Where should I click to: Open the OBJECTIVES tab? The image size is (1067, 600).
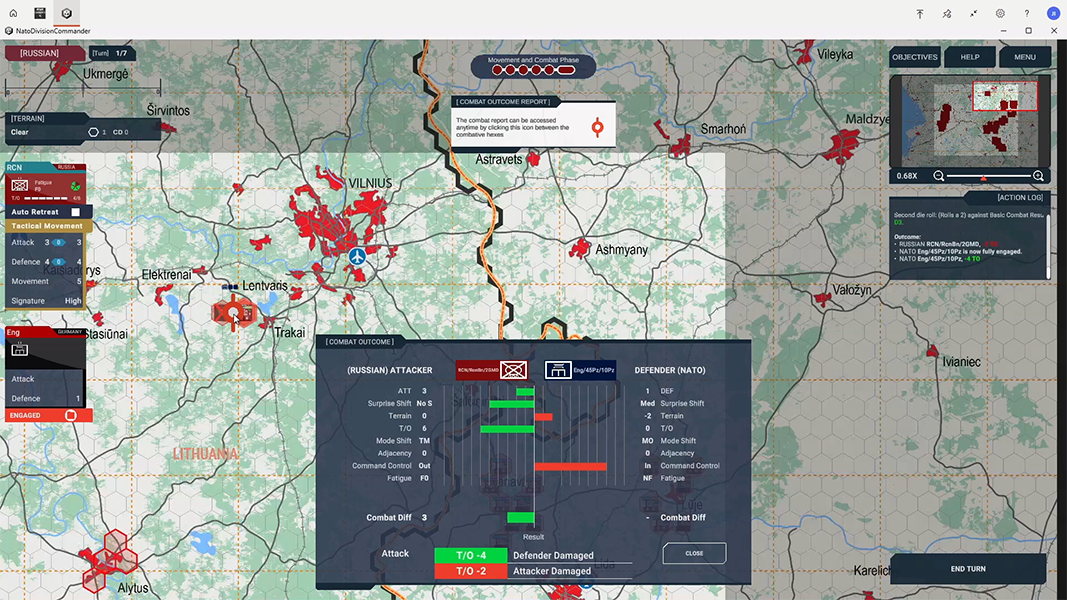tap(914, 57)
